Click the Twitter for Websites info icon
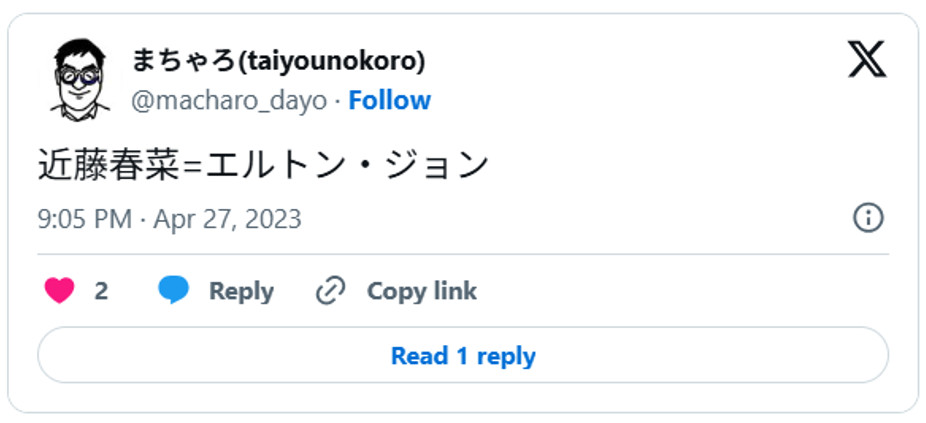 [867, 218]
